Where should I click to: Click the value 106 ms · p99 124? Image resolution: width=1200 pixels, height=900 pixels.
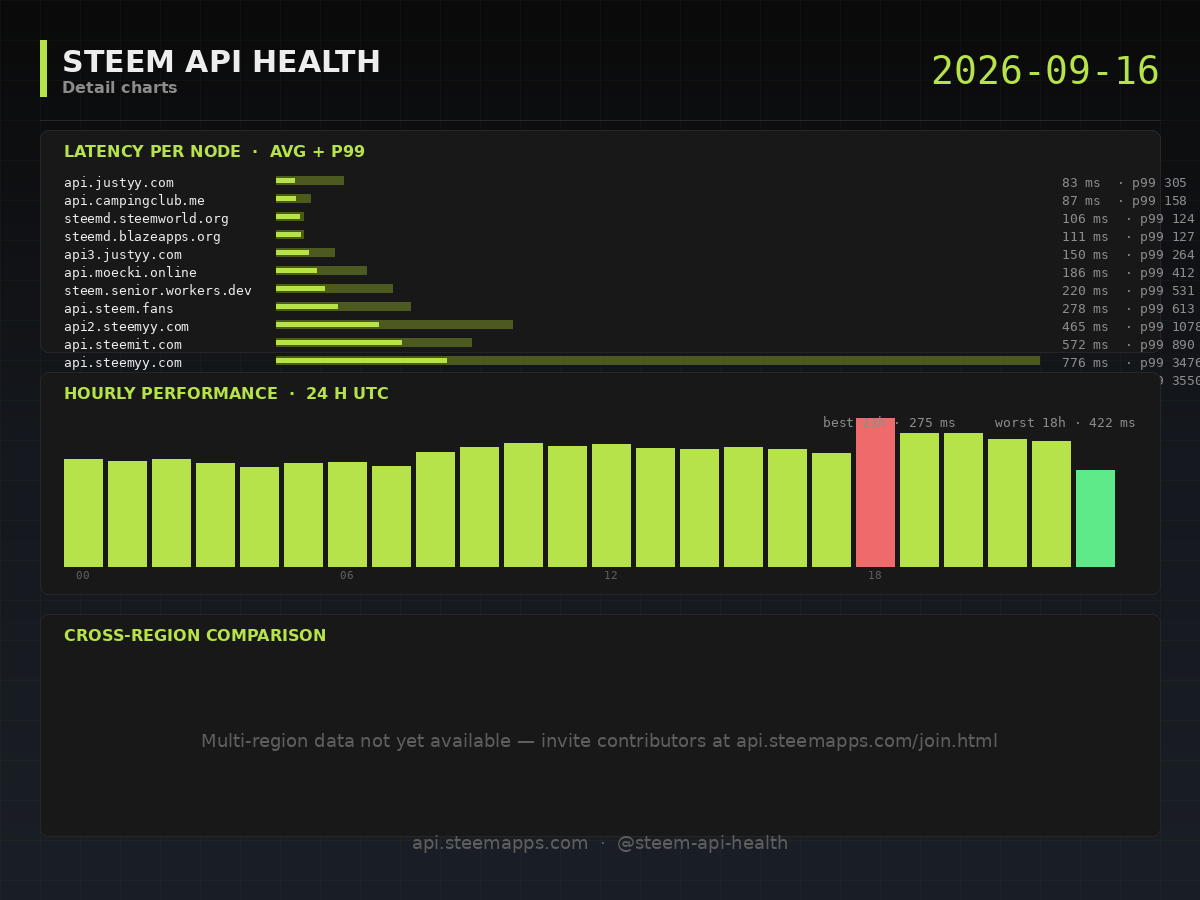pos(1128,219)
